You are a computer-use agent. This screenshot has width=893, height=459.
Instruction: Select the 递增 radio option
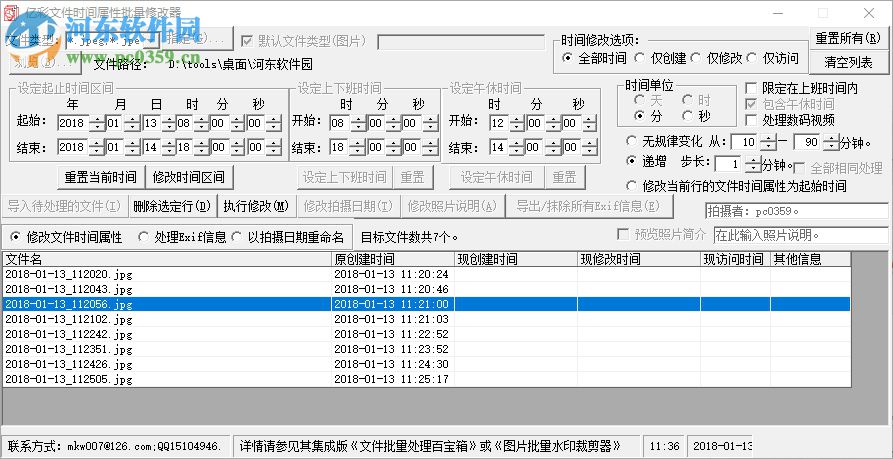[x=646, y=162]
